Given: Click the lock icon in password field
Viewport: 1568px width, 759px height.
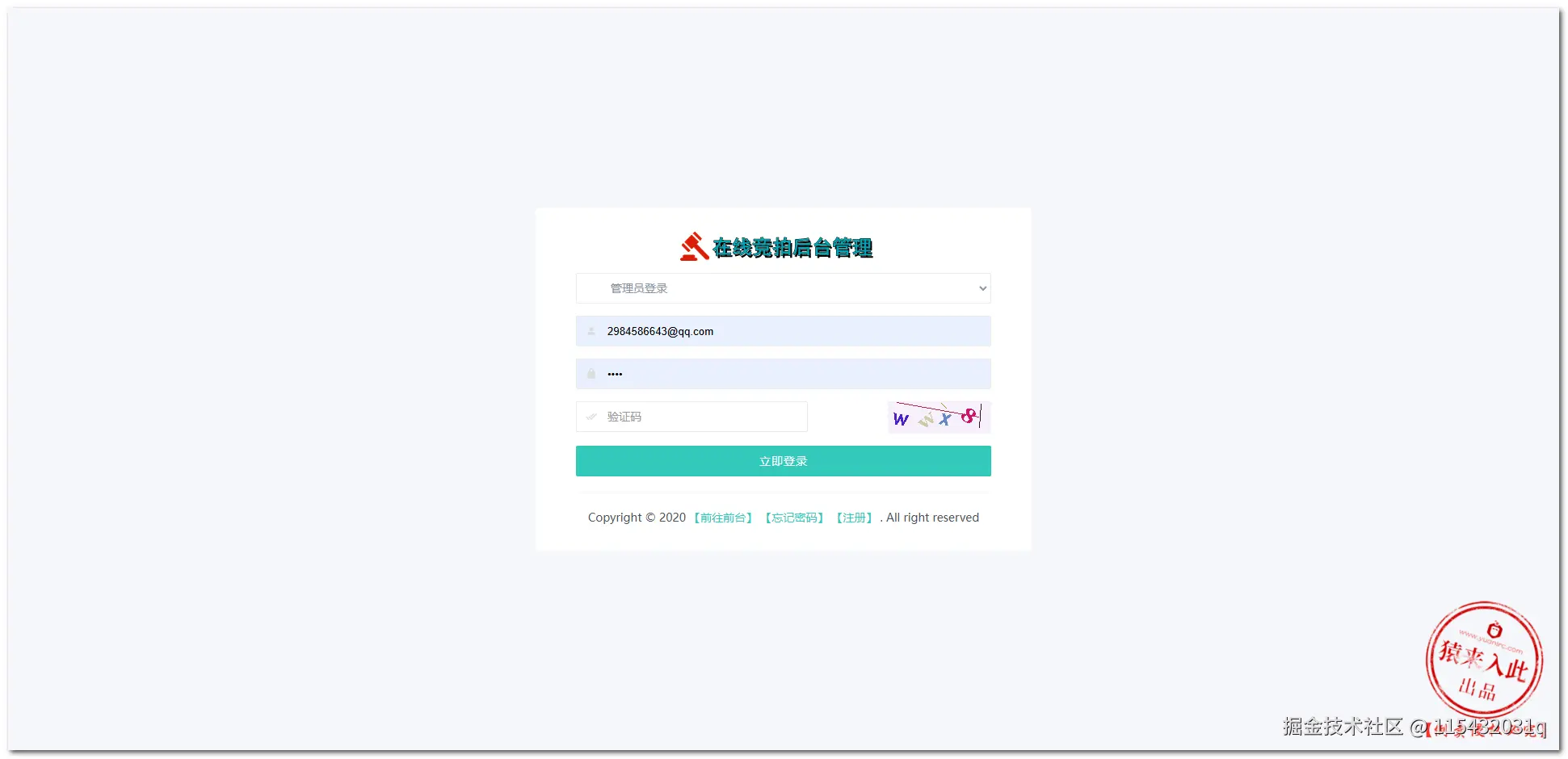Looking at the screenshot, I should point(591,374).
